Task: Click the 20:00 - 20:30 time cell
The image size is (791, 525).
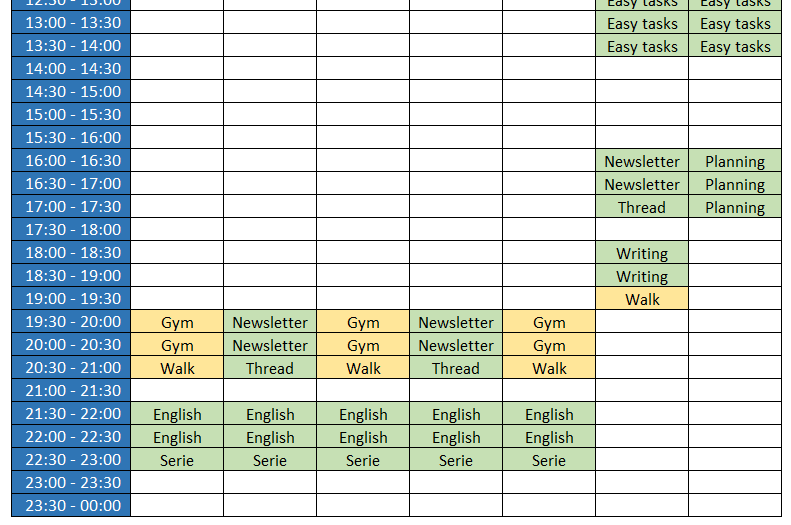Action: 72,345
